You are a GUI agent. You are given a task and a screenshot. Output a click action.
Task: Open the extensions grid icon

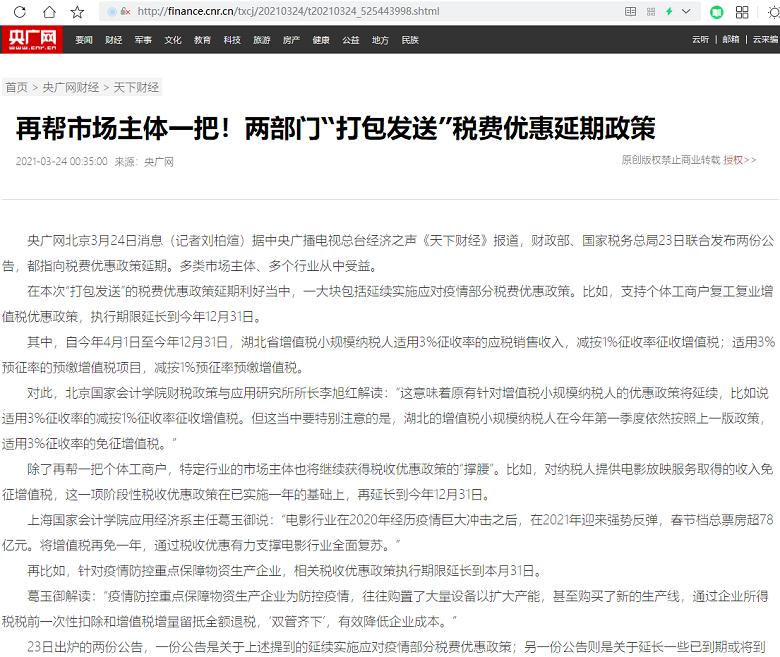(x=742, y=12)
